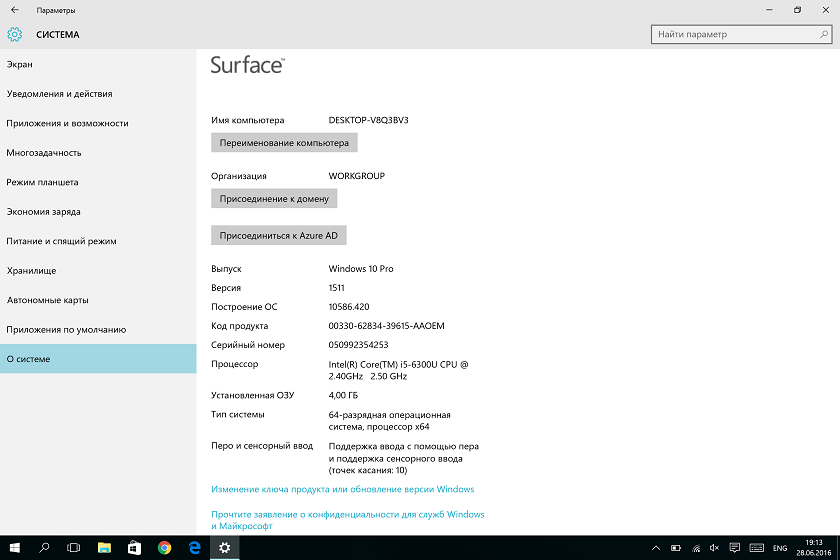Launch Microsoft Edge from taskbar
This screenshot has width=840, height=560.
[194, 548]
